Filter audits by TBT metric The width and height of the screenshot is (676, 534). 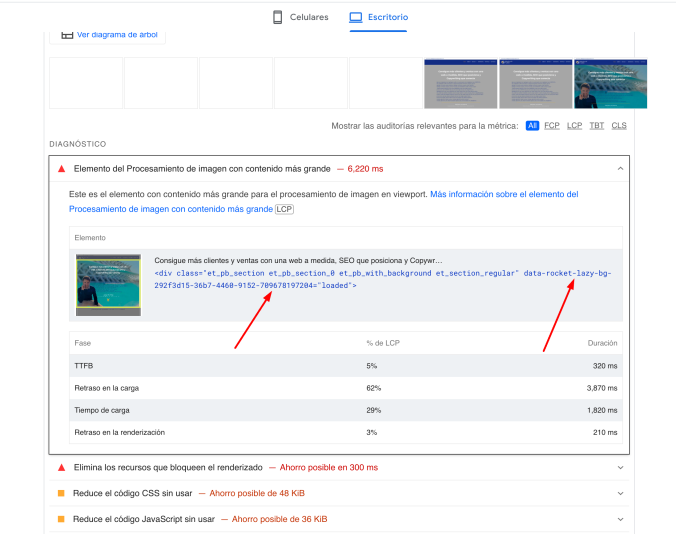click(x=597, y=126)
